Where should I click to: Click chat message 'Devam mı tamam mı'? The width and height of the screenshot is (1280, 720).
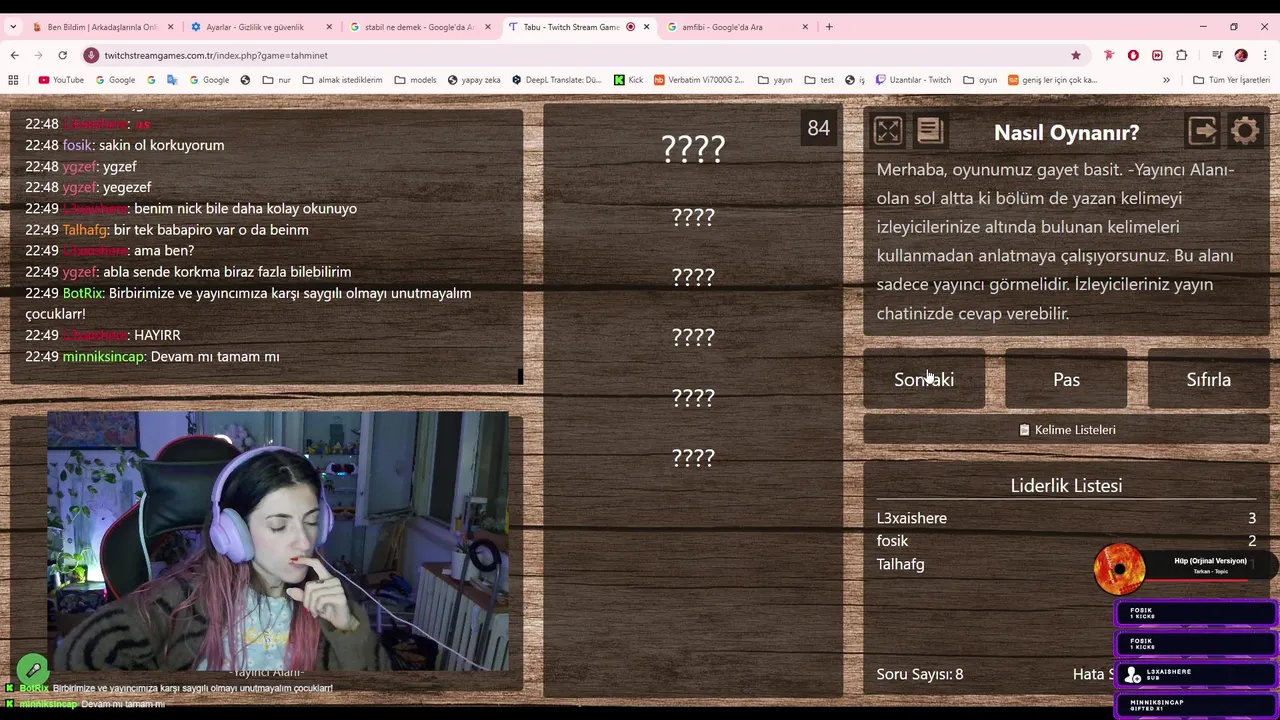click(x=215, y=356)
